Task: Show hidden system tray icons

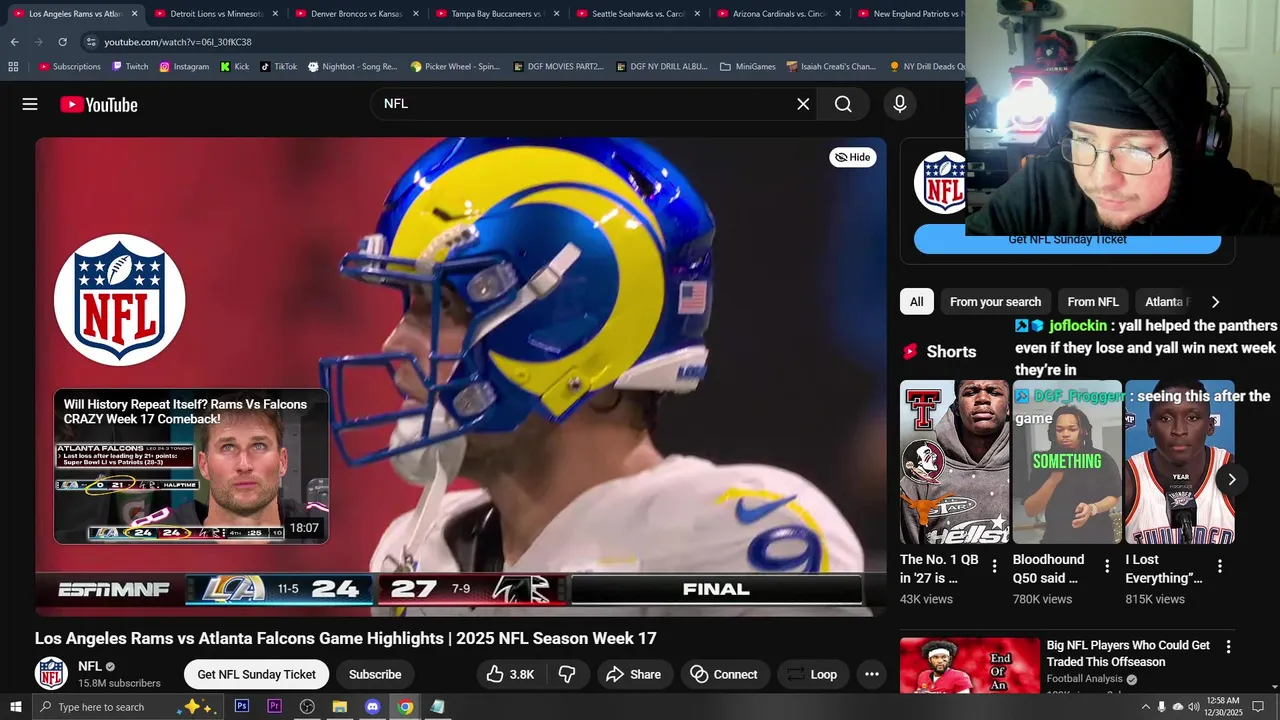Action: 1145,707
